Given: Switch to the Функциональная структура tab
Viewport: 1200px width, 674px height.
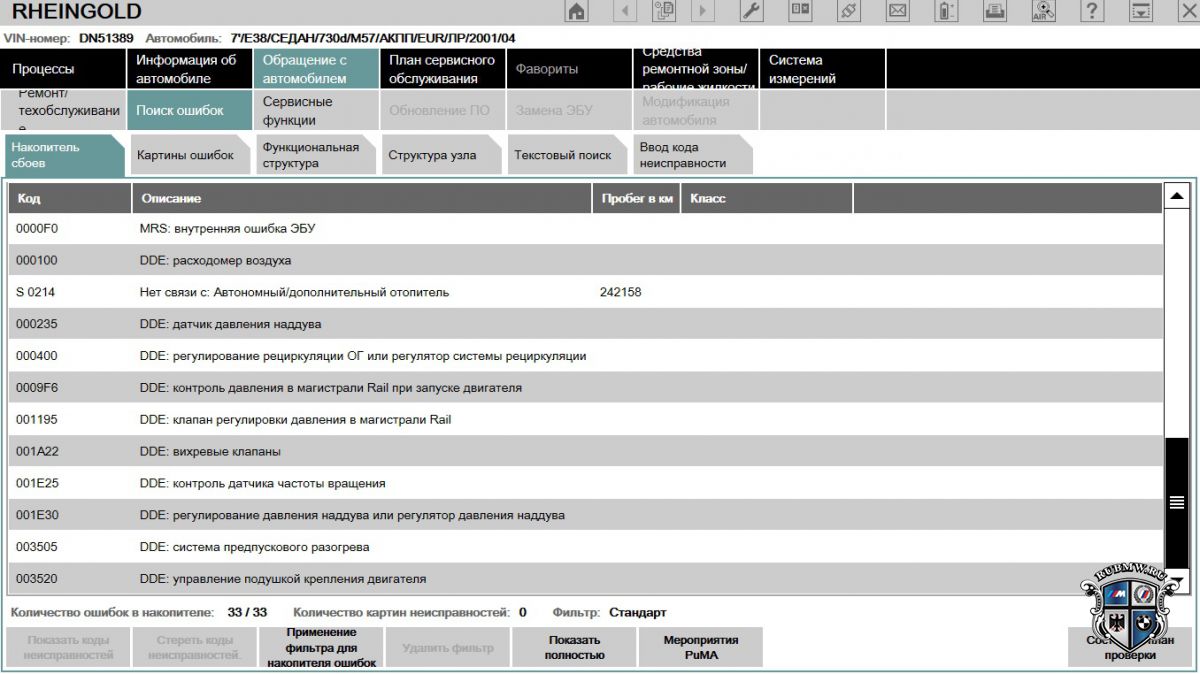Looking at the screenshot, I should tap(315, 155).
